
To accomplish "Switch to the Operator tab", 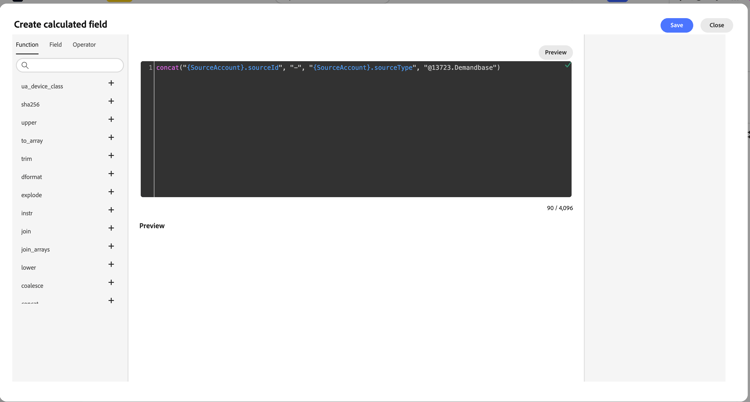I will [x=84, y=45].
